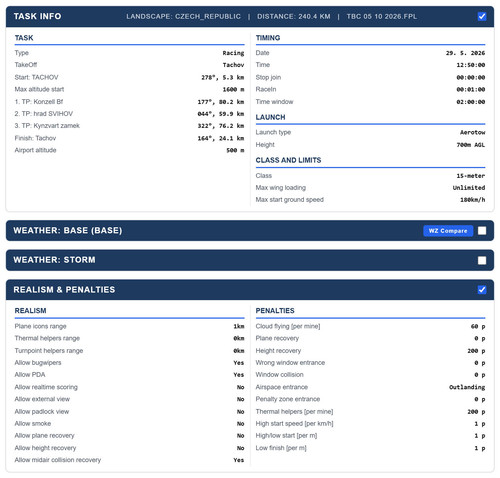Click the Turnpoint helpers range label

[x=49, y=351]
